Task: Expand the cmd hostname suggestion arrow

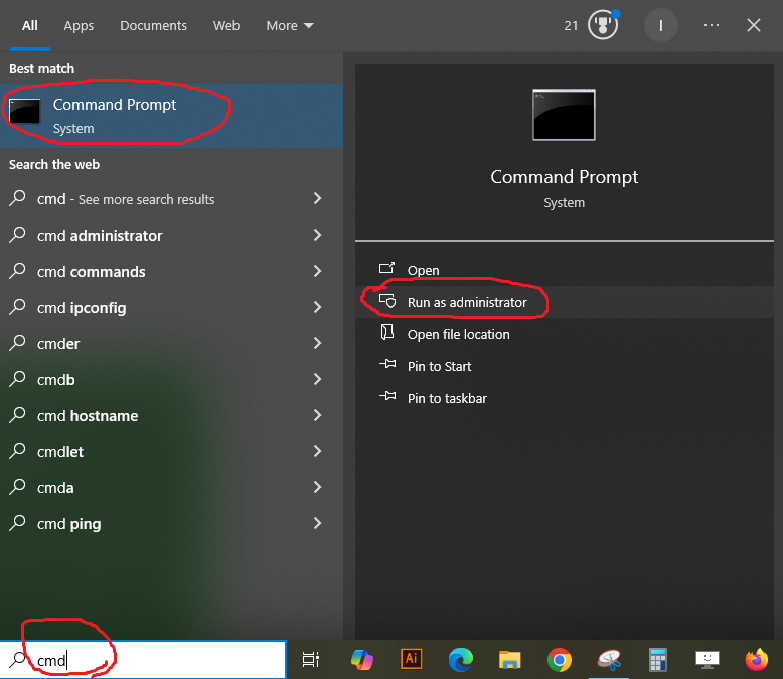Action: (318, 415)
